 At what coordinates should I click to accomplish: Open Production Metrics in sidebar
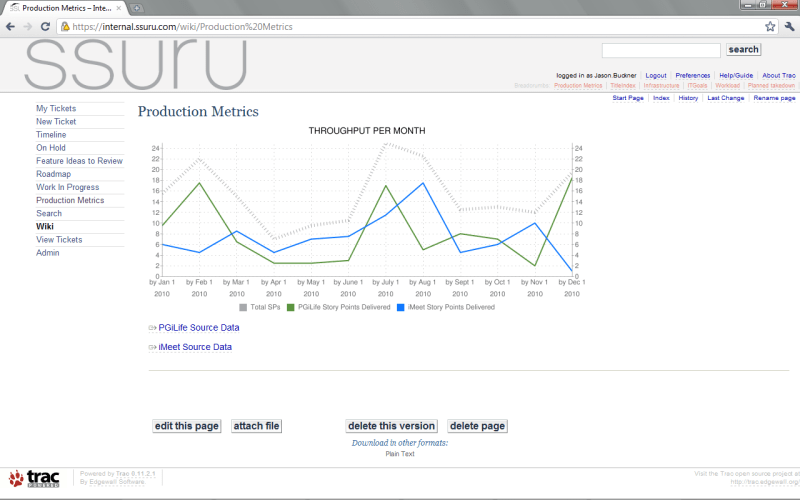click(x=70, y=201)
